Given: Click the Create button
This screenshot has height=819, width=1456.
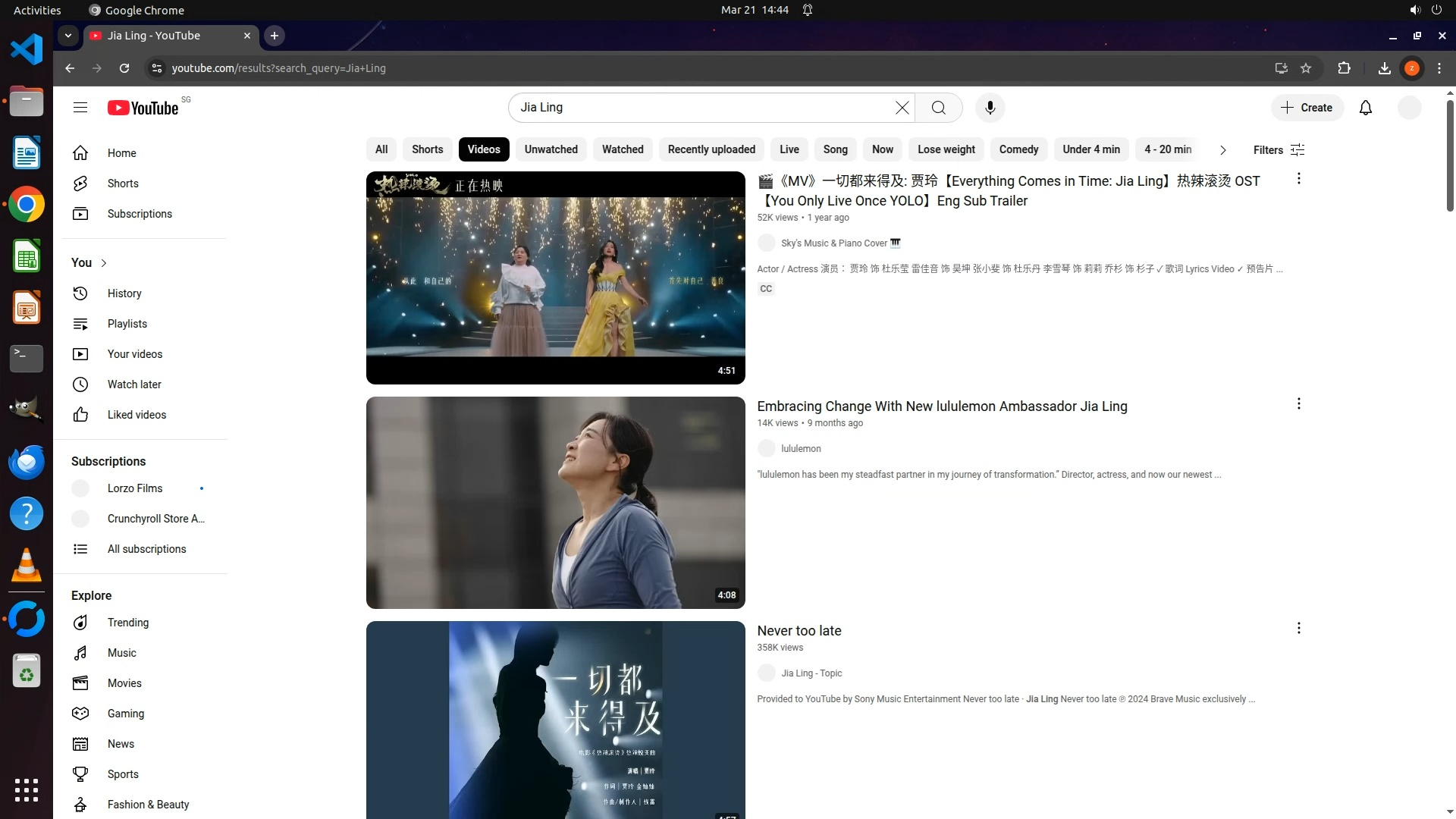Looking at the screenshot, I should pyautogui.click(x=1307, y=108).
